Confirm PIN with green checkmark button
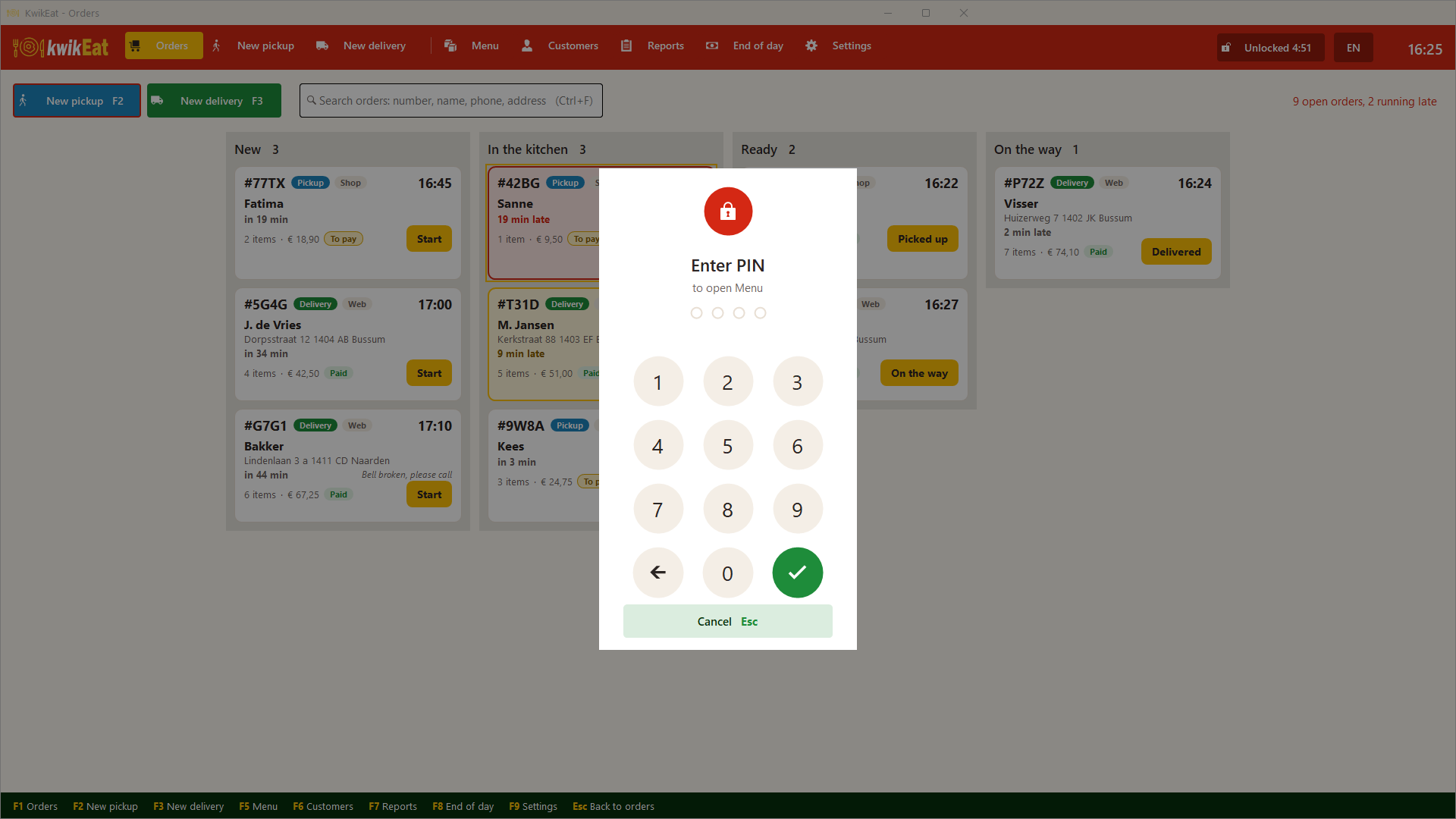The width and height of the screenshot is (1456, 819). 797,573
